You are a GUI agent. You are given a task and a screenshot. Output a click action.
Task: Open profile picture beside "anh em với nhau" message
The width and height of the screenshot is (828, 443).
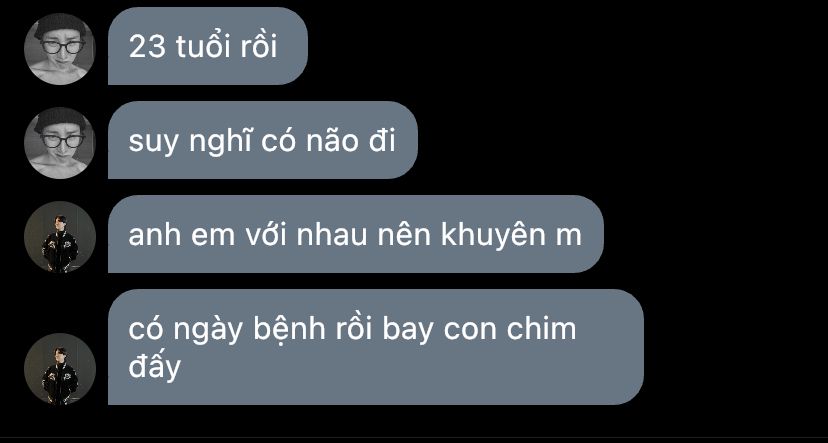click(x=60, y=237)
